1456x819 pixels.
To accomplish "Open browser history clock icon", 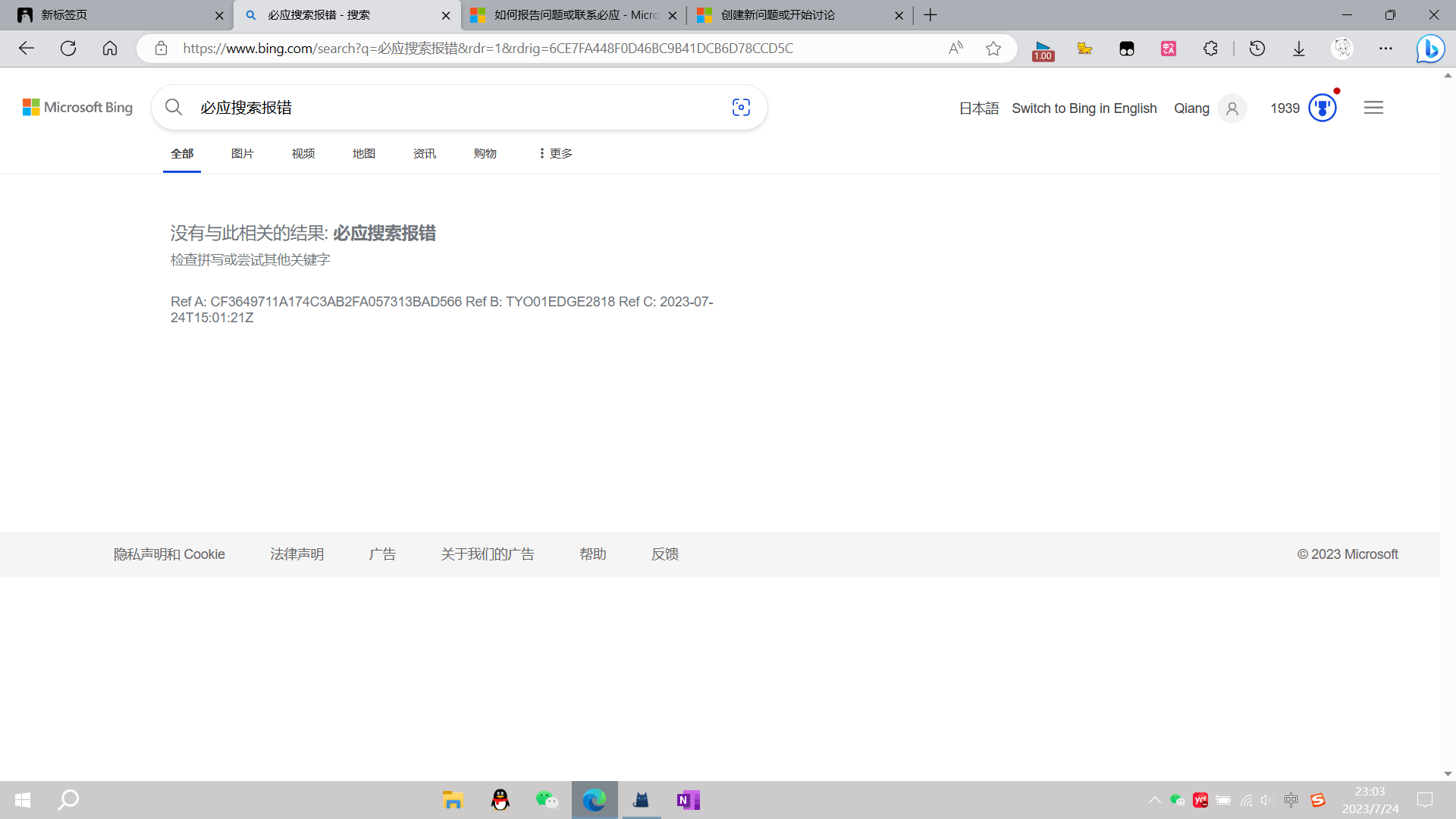I will [1257, 49].
